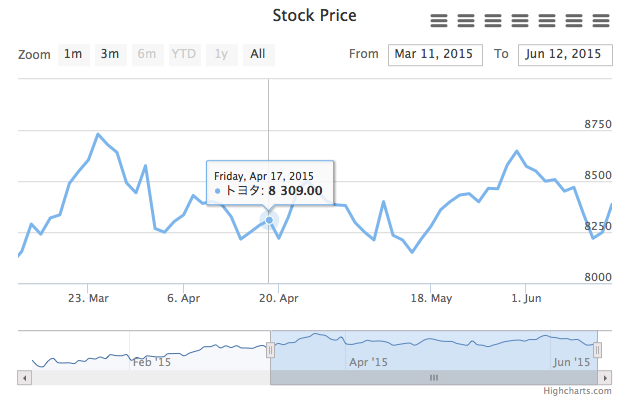Open the rightmost hamburger export menu

(x=601, y=20)
